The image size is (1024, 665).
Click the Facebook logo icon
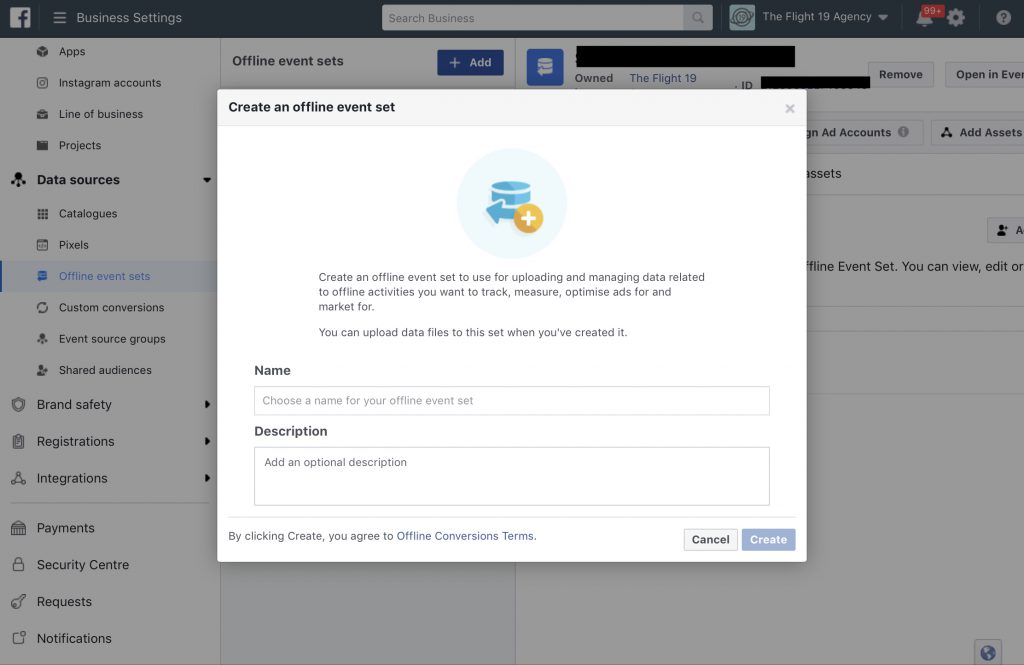tap(20, 17)
